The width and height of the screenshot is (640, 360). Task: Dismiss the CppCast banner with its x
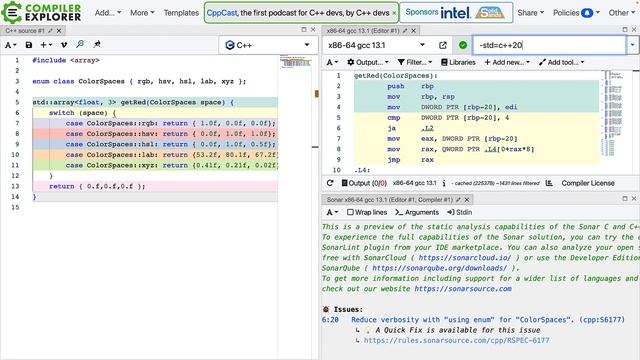[394, 13]
